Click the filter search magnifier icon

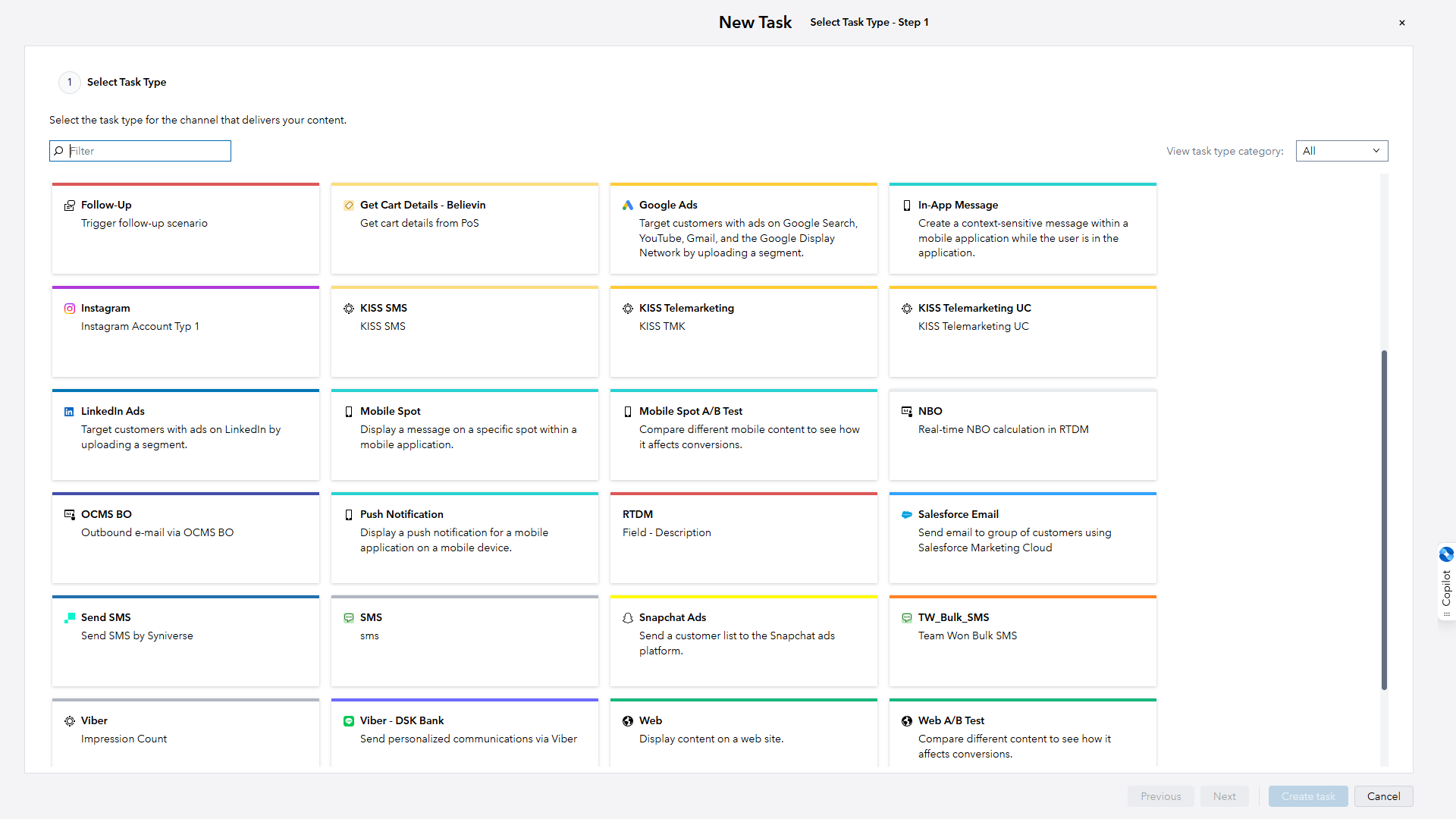tap(58, 151)
